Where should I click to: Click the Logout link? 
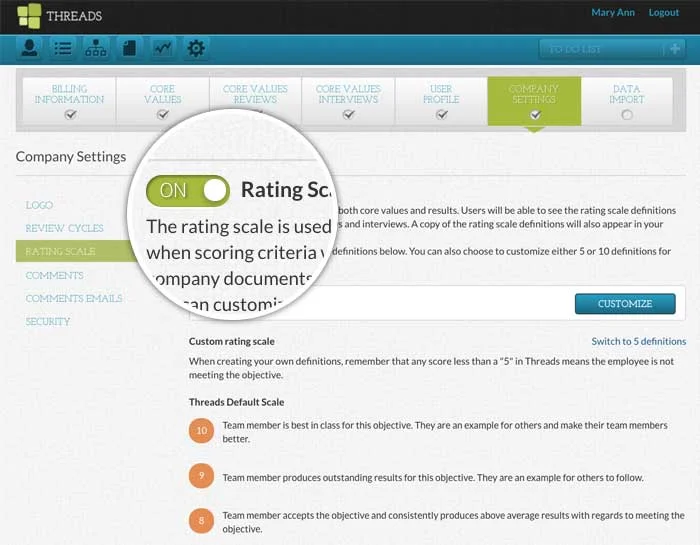[x=664, y=12]
